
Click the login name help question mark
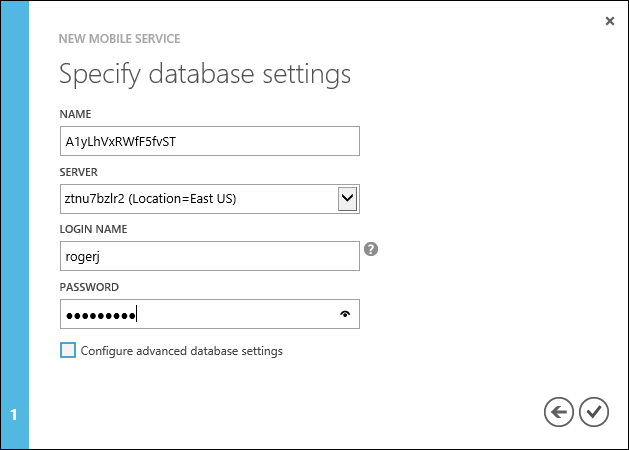371,249
